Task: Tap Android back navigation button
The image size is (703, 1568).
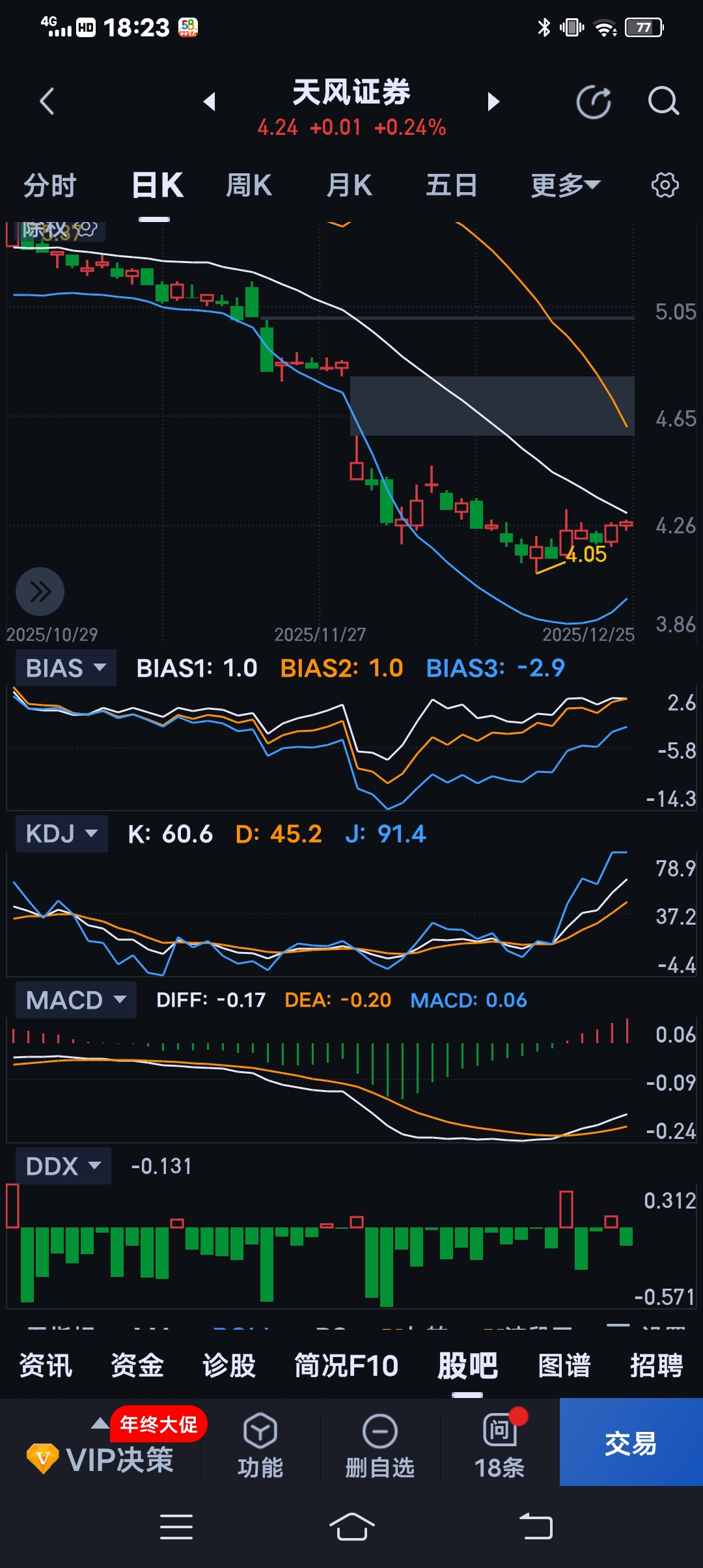Action: click(536, 1527)
